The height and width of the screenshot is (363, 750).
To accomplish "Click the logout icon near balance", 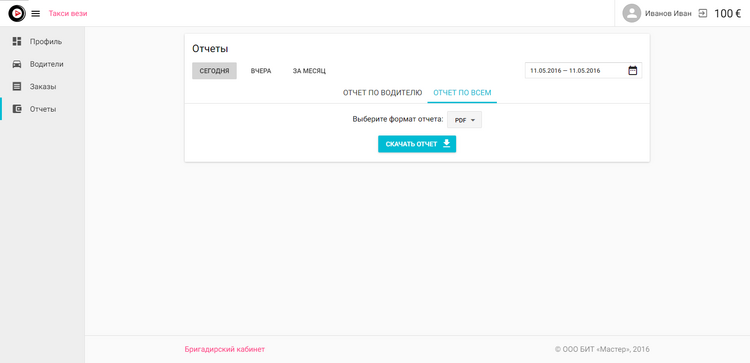I will click(x=703, y=13).
